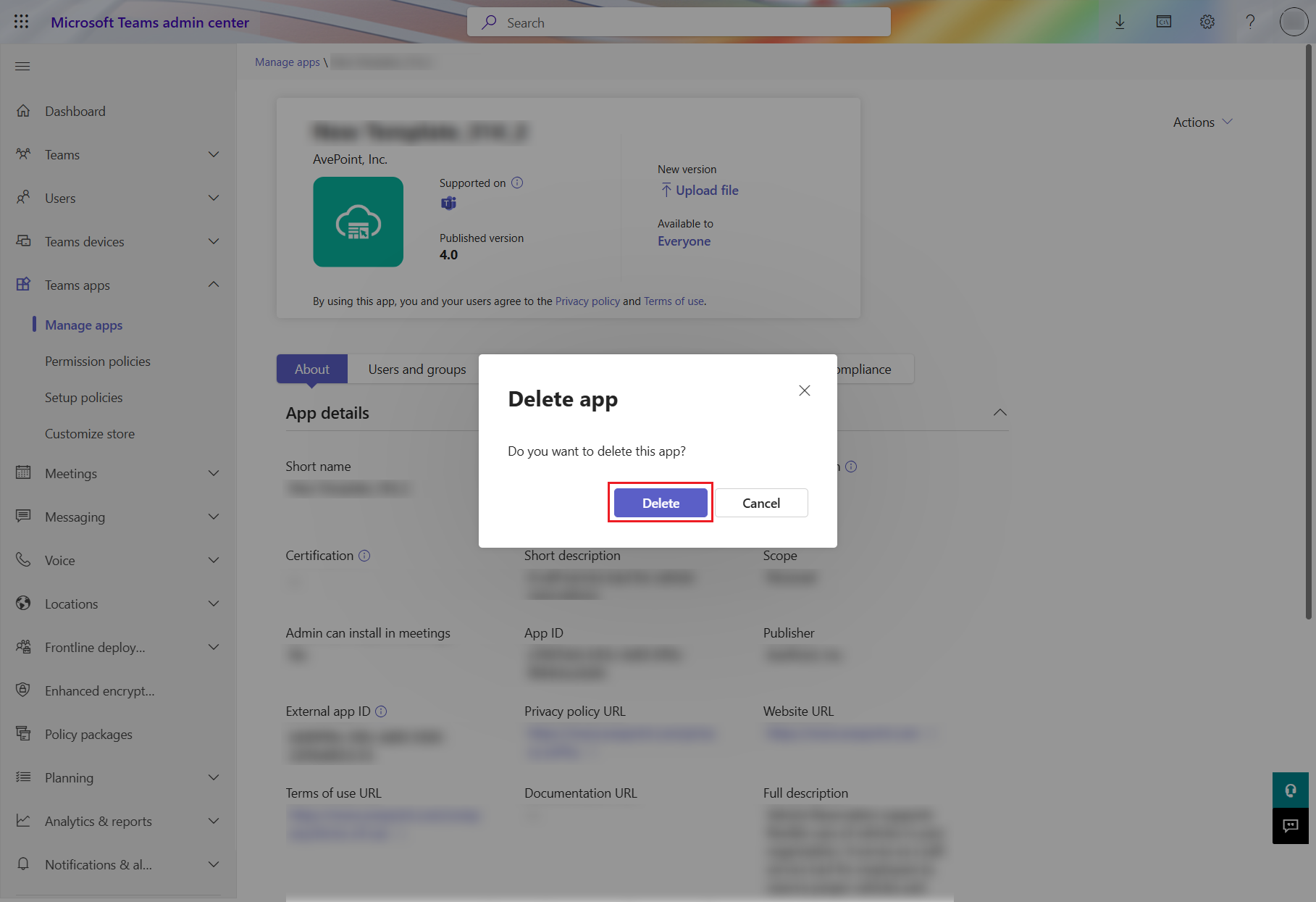Click the Supported on info icon
1316x902 pixels.
[517, 183]
